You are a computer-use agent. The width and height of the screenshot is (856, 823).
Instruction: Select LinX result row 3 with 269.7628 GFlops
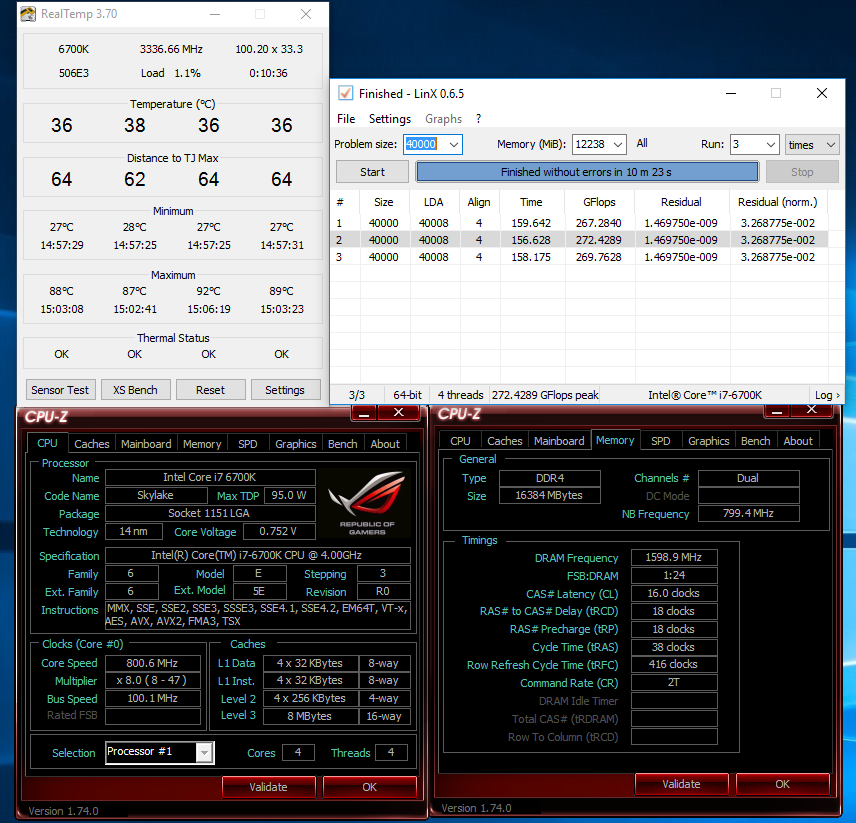580,257
